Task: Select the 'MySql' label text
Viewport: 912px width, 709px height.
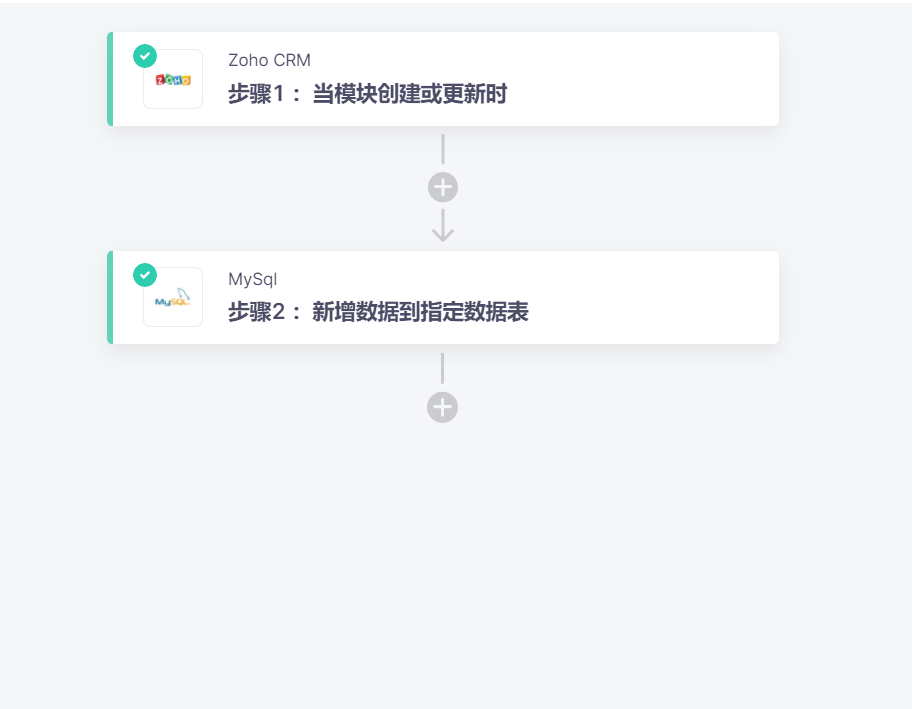Action: pos(252,280)
